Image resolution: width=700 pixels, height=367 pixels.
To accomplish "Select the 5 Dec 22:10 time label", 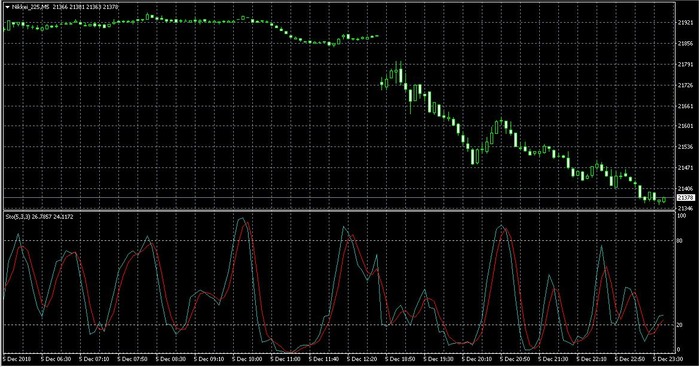I will pos(592,359).
